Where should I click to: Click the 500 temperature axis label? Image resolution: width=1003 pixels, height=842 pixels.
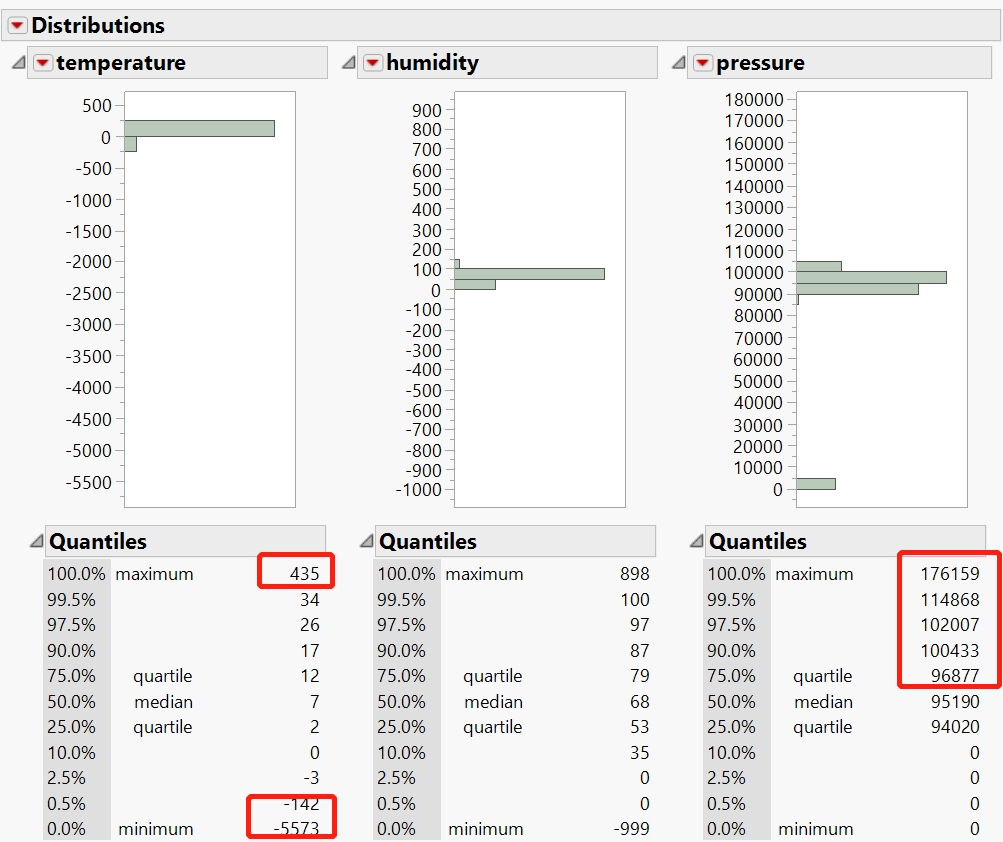coord(97,106)
